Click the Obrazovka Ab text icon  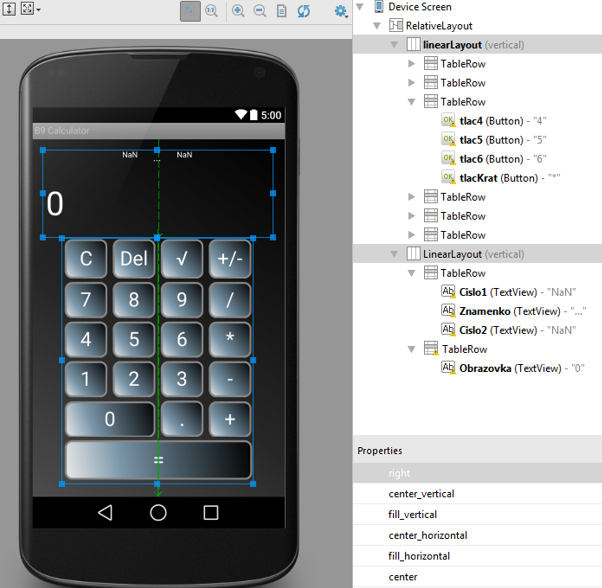(x=448, y=368)
